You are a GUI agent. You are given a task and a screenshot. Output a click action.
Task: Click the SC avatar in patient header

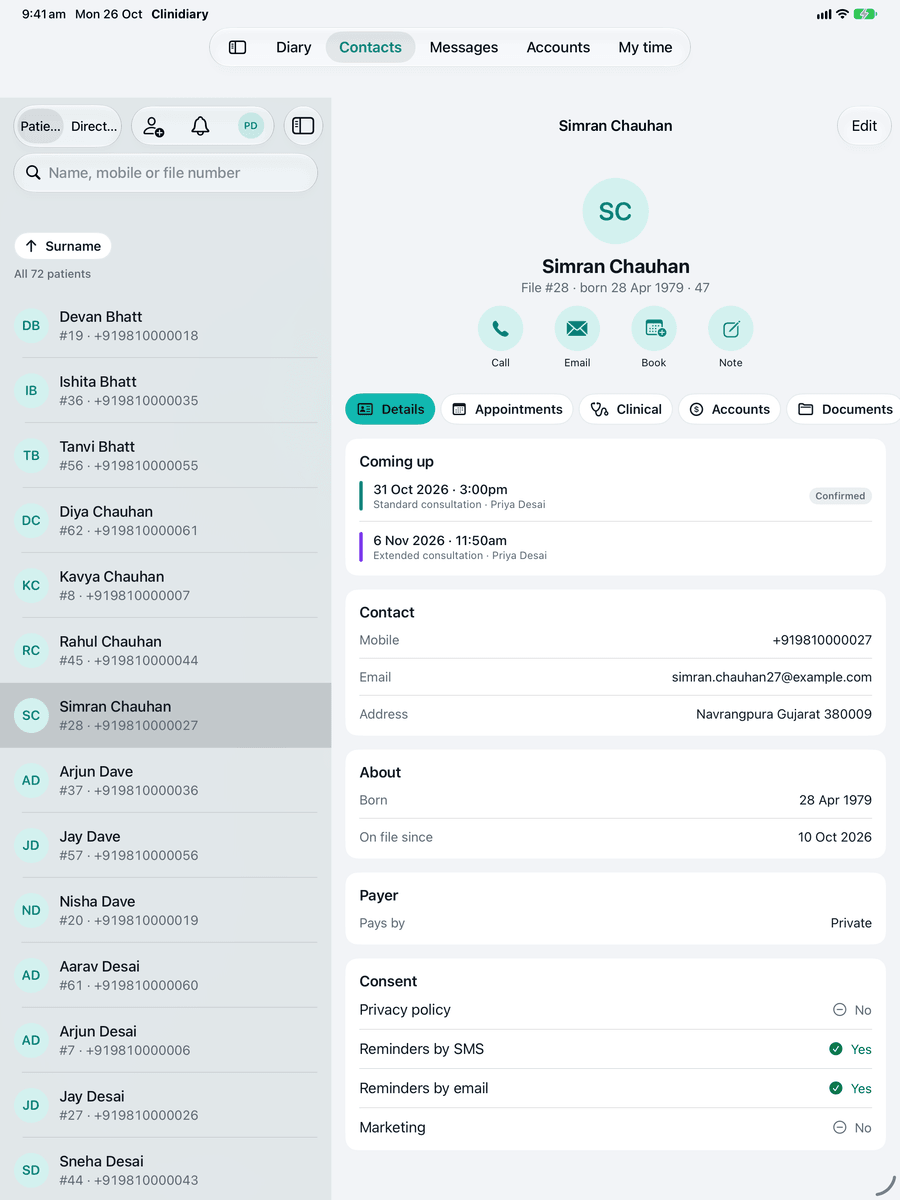click(x=615, y=211)
